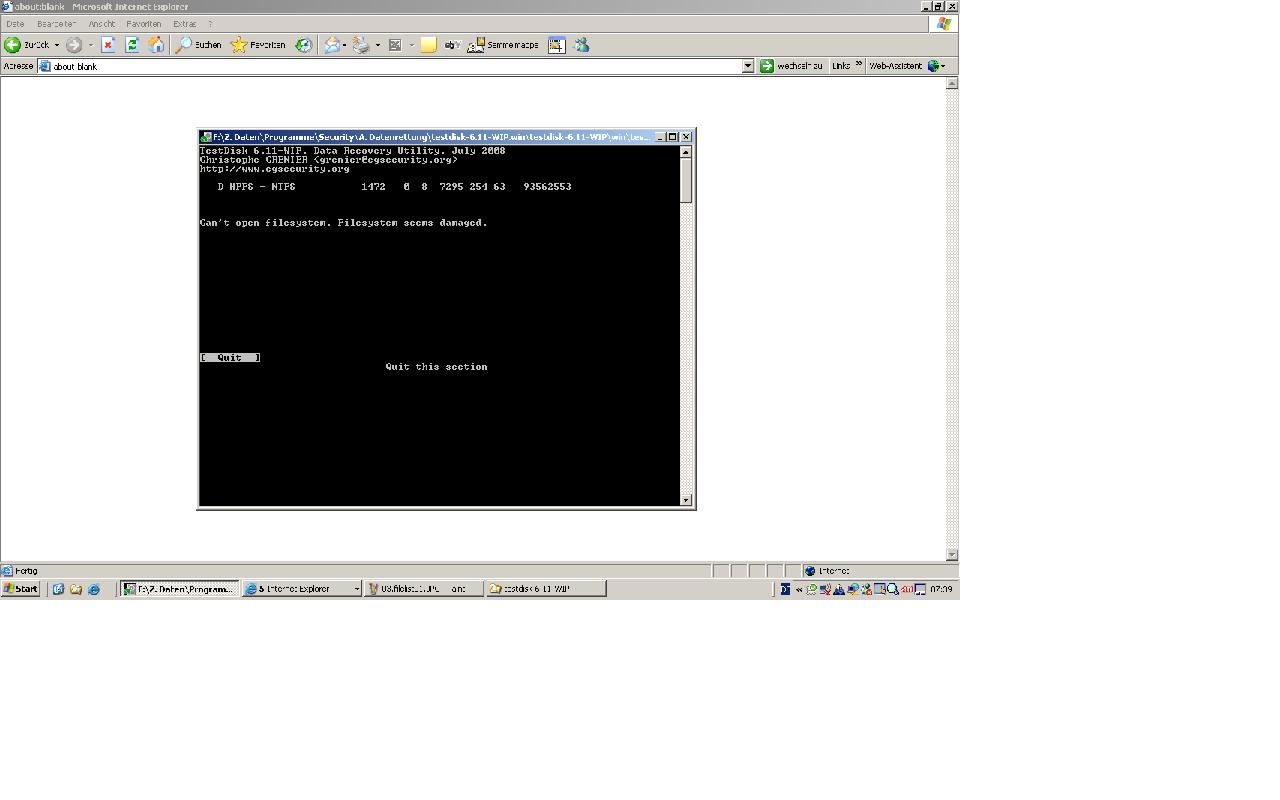Open the Favoriten menu in menu bar
1280x800 pixels.
[x=144, y=24]
